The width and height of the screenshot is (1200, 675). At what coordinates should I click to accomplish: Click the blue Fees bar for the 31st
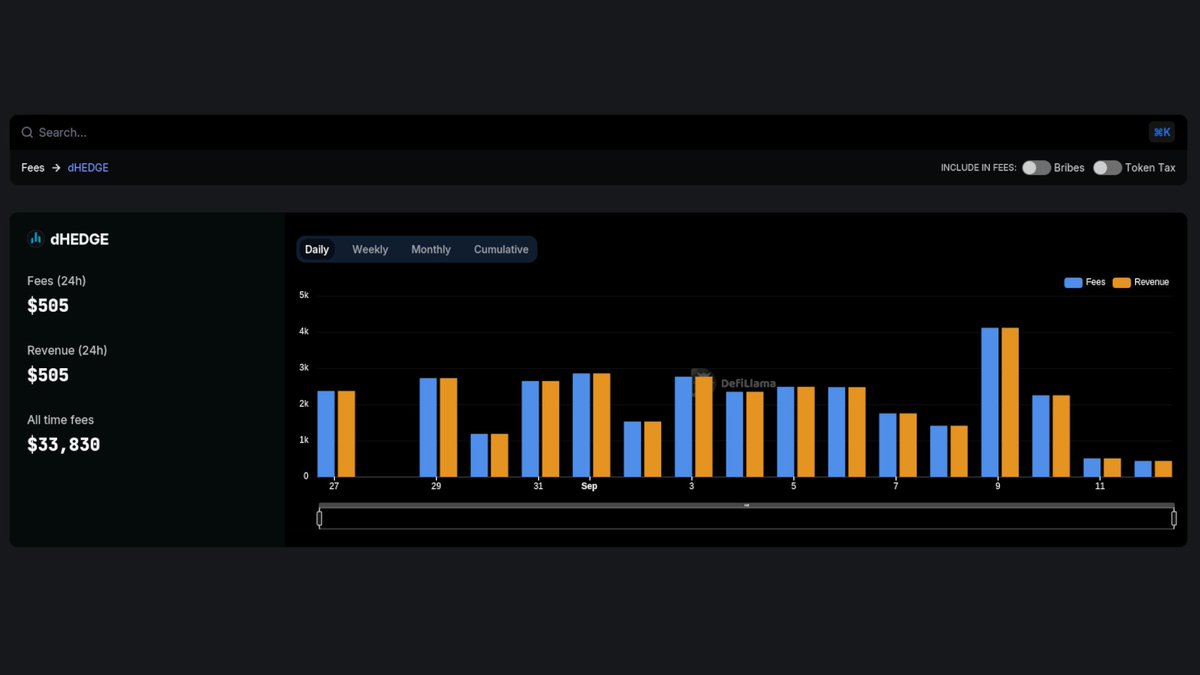tap(530, 429)
